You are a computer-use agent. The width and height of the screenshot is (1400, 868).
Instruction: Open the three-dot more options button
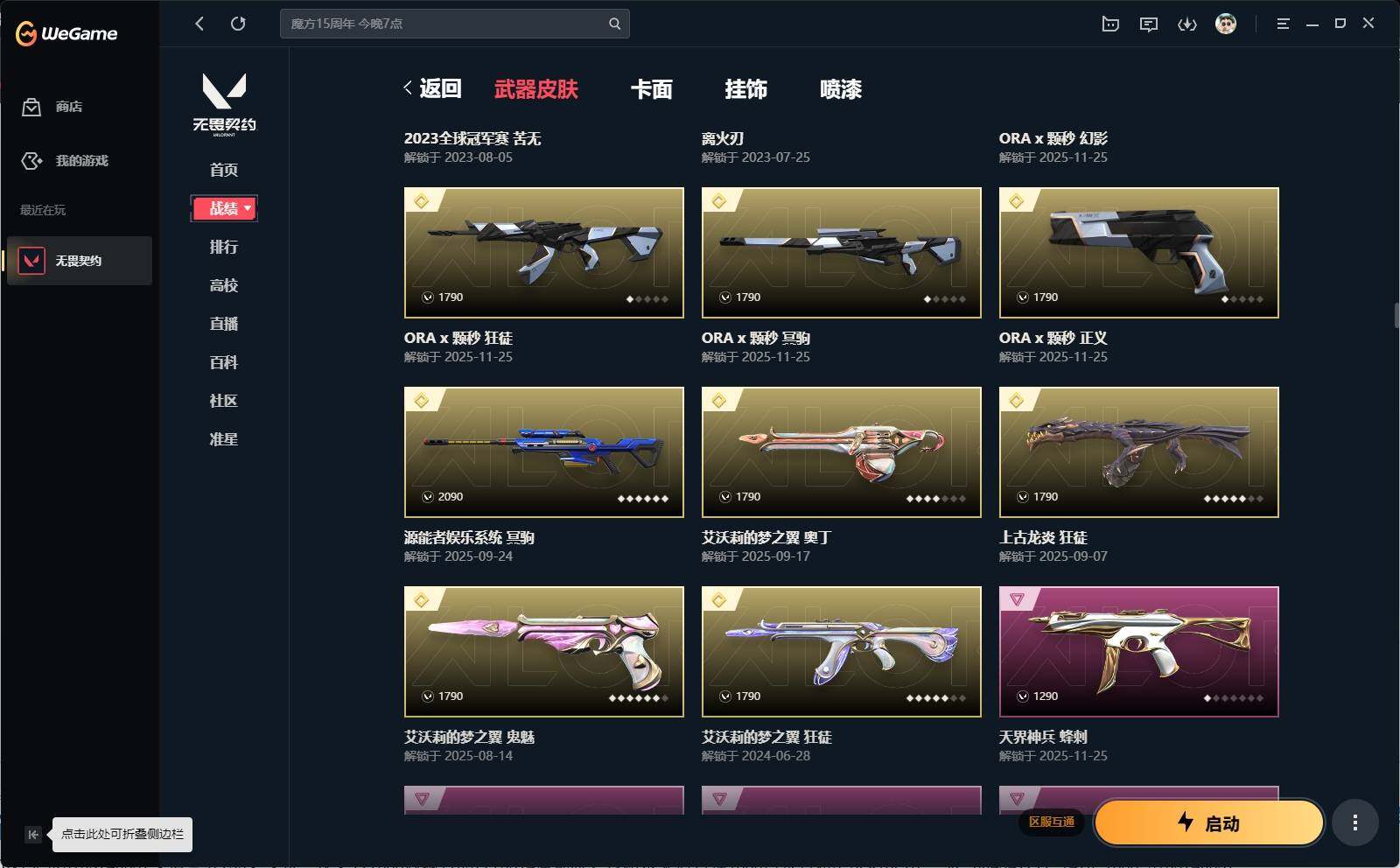(x=1354, y=822)
